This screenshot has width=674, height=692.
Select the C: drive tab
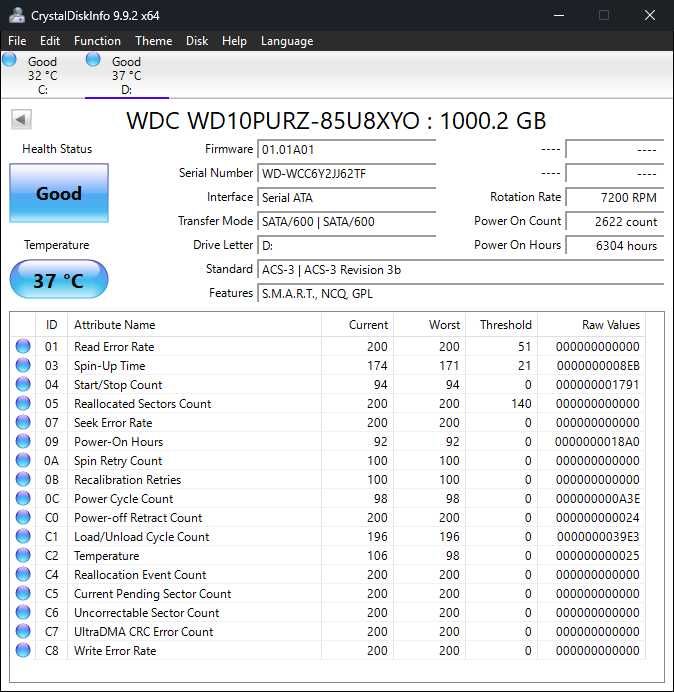(42, 75)
